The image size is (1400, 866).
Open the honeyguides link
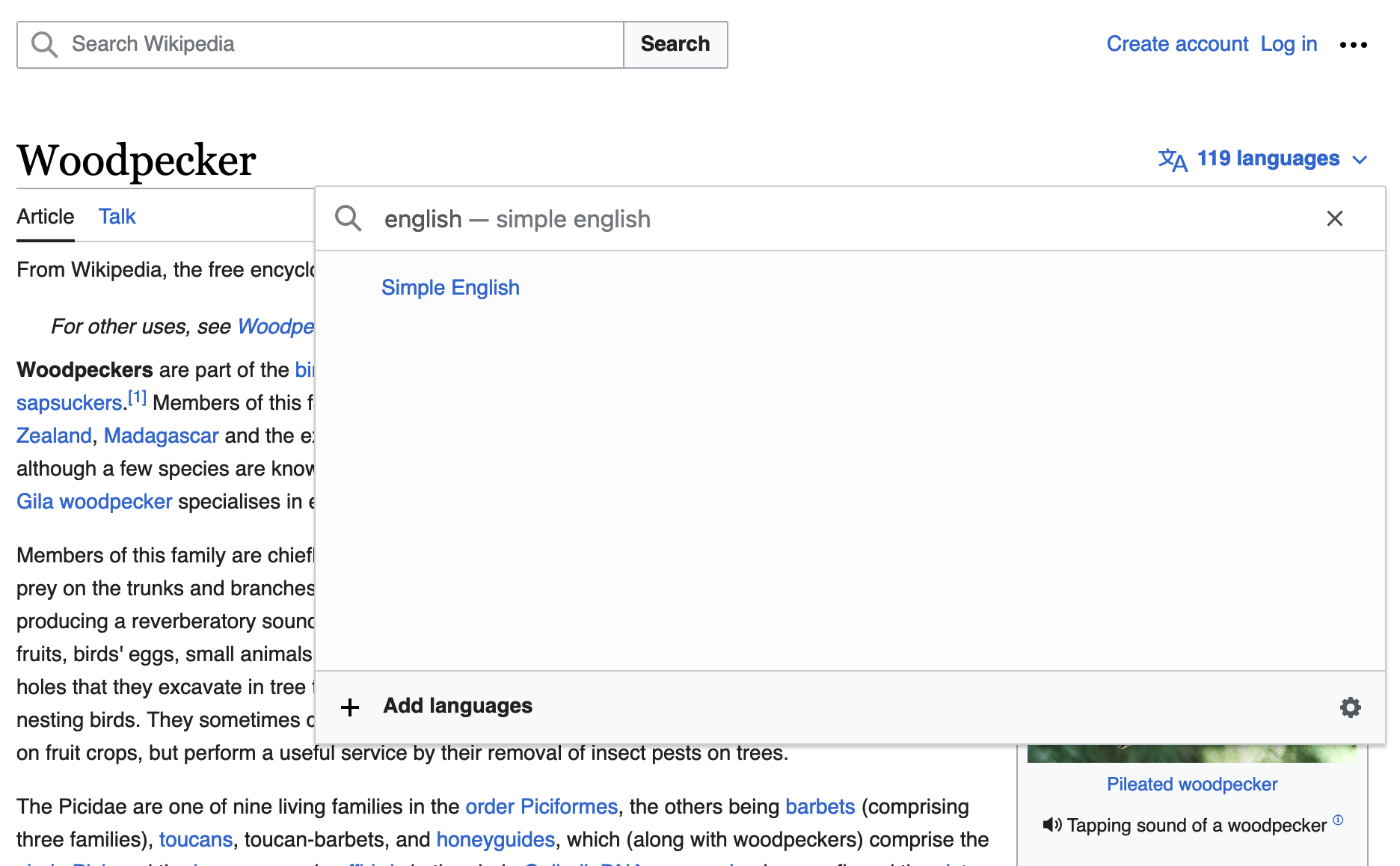pyautogui.click(x=495, y=840)
